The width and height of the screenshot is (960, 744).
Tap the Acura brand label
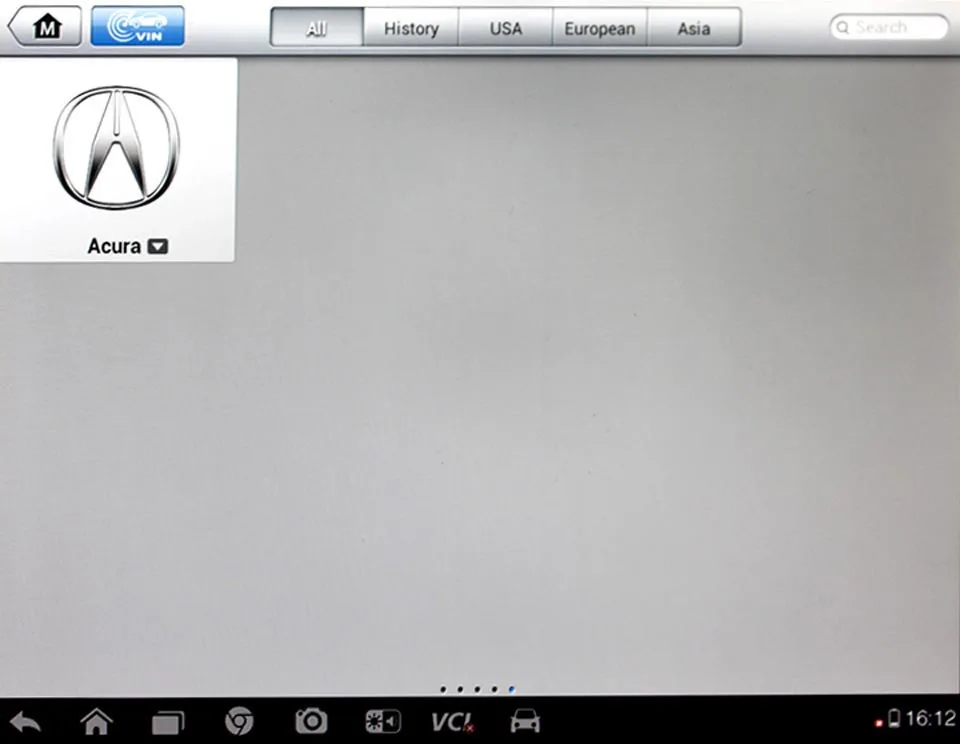pos(114,246)
